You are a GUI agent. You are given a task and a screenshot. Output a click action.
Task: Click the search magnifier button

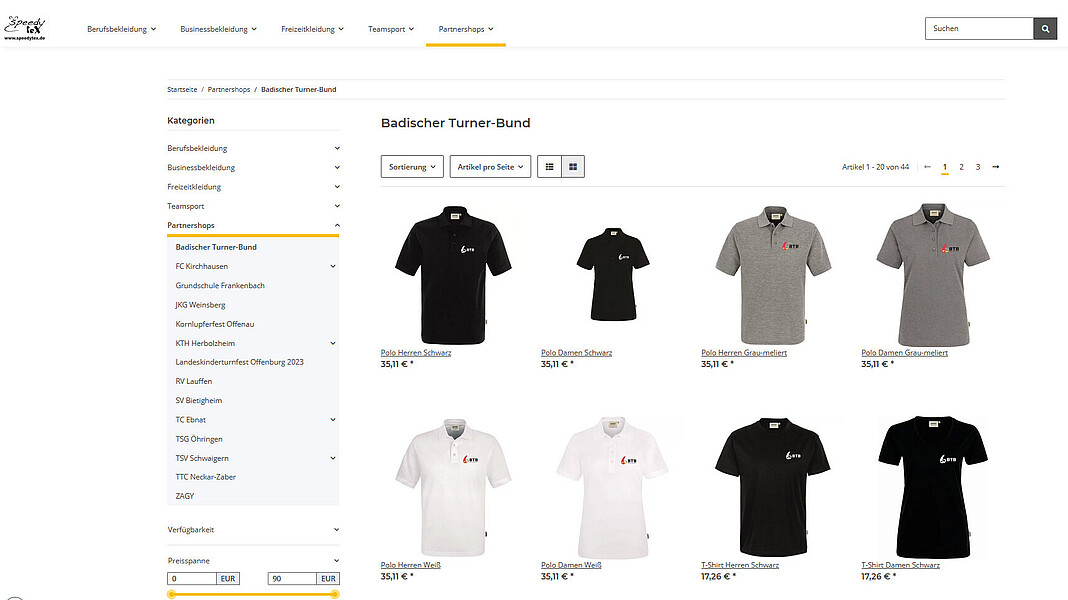pos(1045,29)
